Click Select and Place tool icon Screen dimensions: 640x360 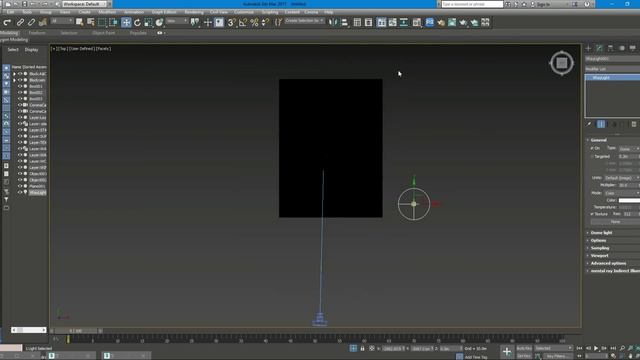(159, 22)
